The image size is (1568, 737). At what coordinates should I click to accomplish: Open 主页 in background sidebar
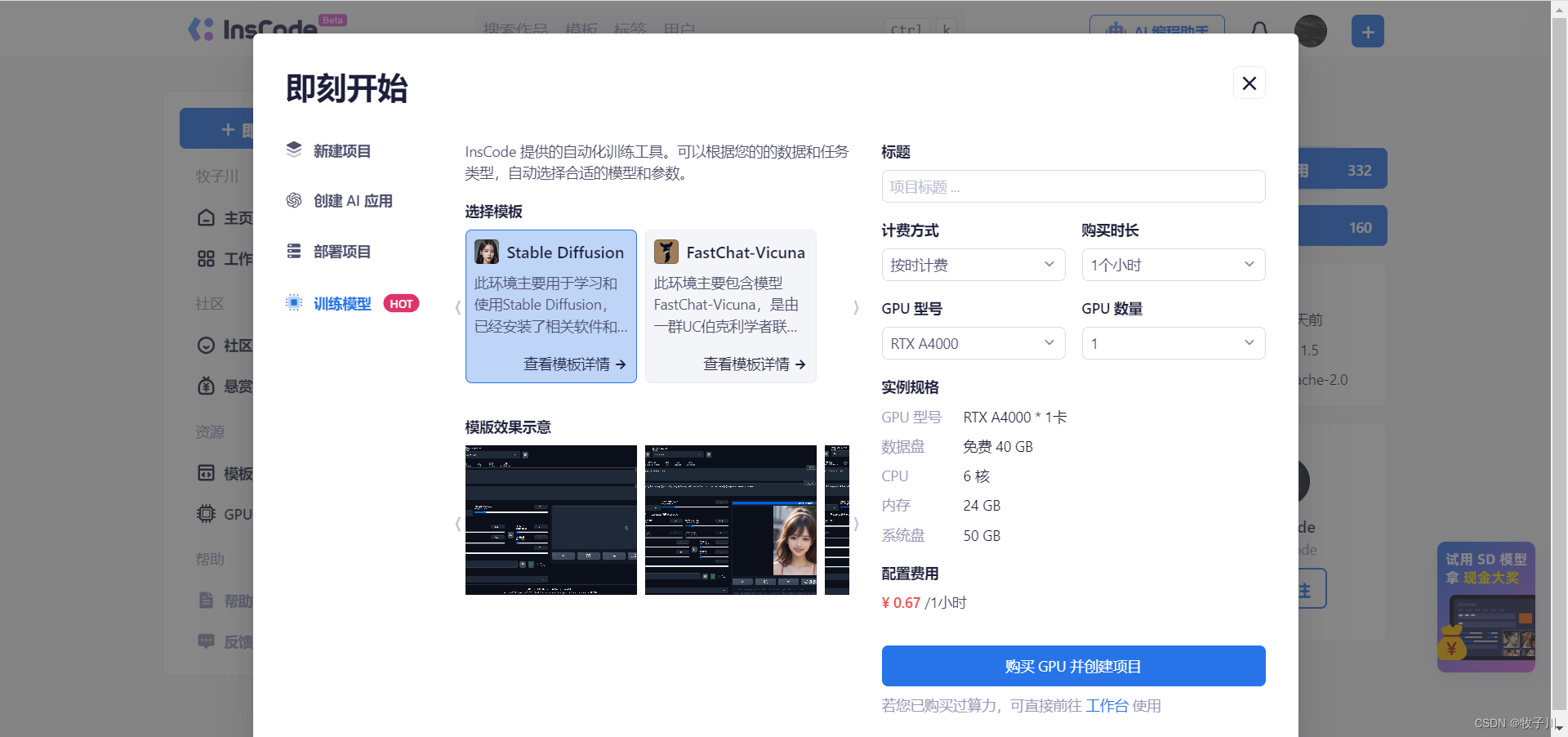point(225,217)
